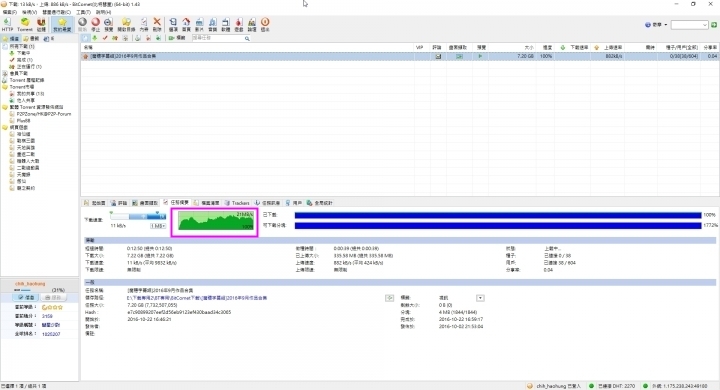This screenshot has width=720, height=390.
Task: Select the 2016 torrent task row
Action: [399, 57]
